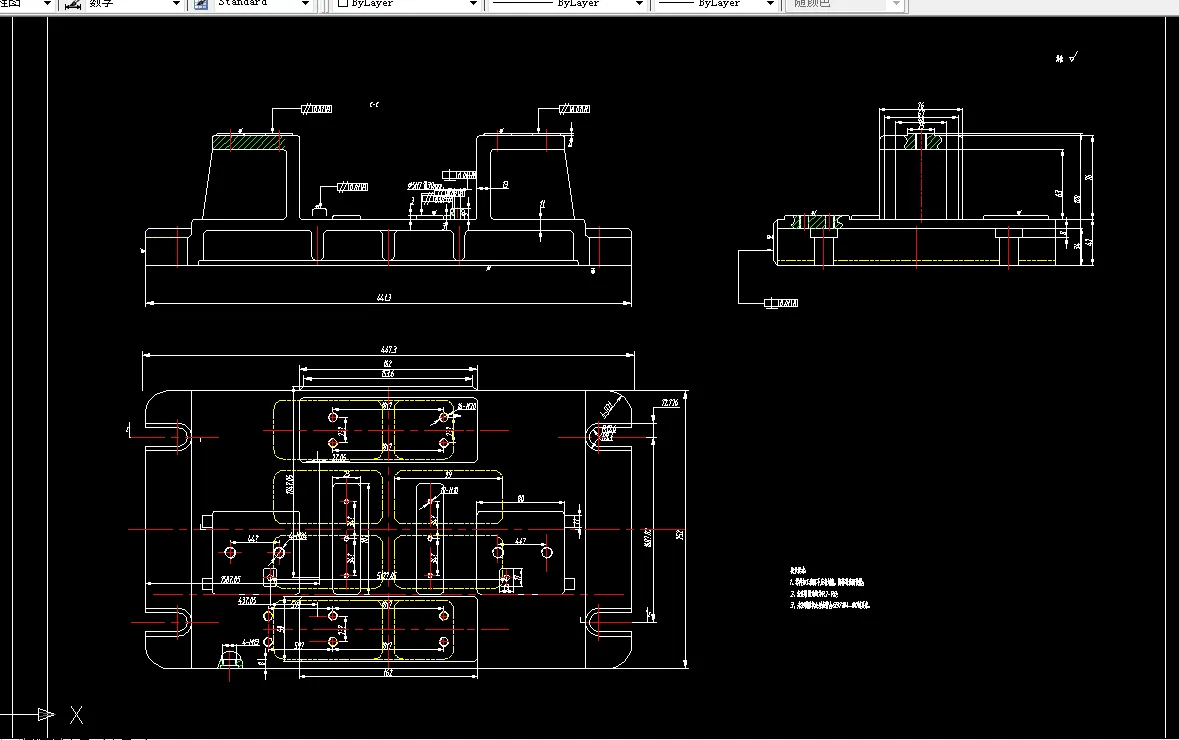Screen dimensions: 1179x740
Task: Select the C-C section label
Action: coord(374,105)
